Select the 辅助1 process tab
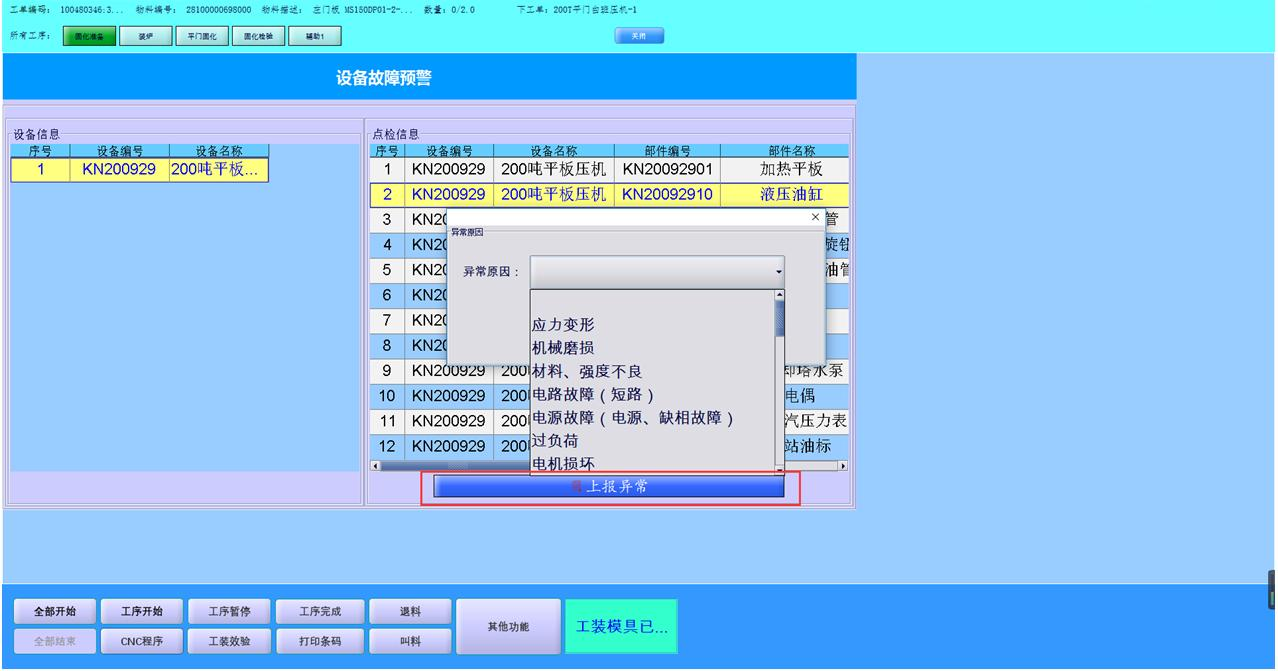The width and height of the screenshot is (1278, 671). click(315, 37)
